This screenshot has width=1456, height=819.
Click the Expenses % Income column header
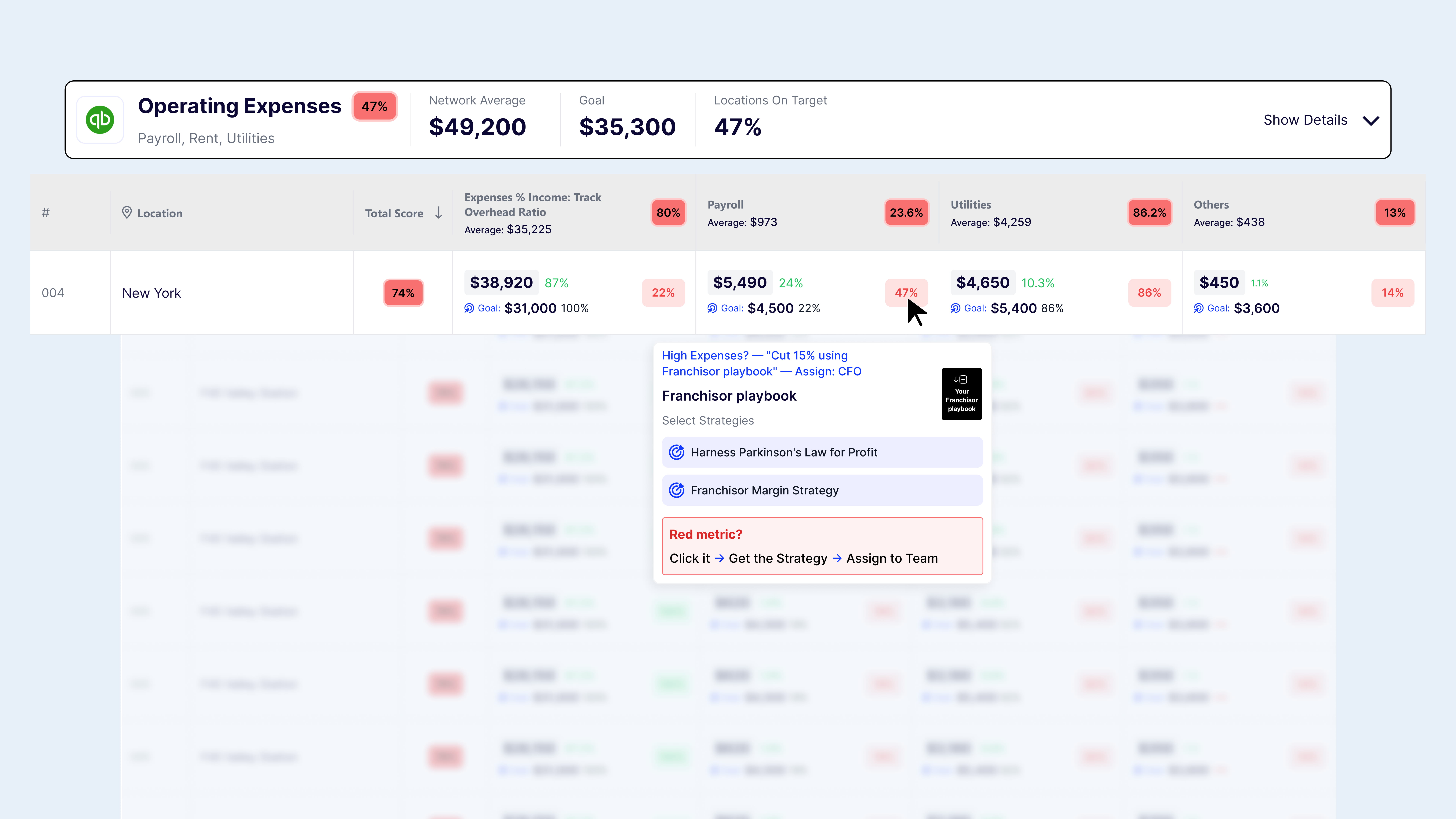(533, 205)
